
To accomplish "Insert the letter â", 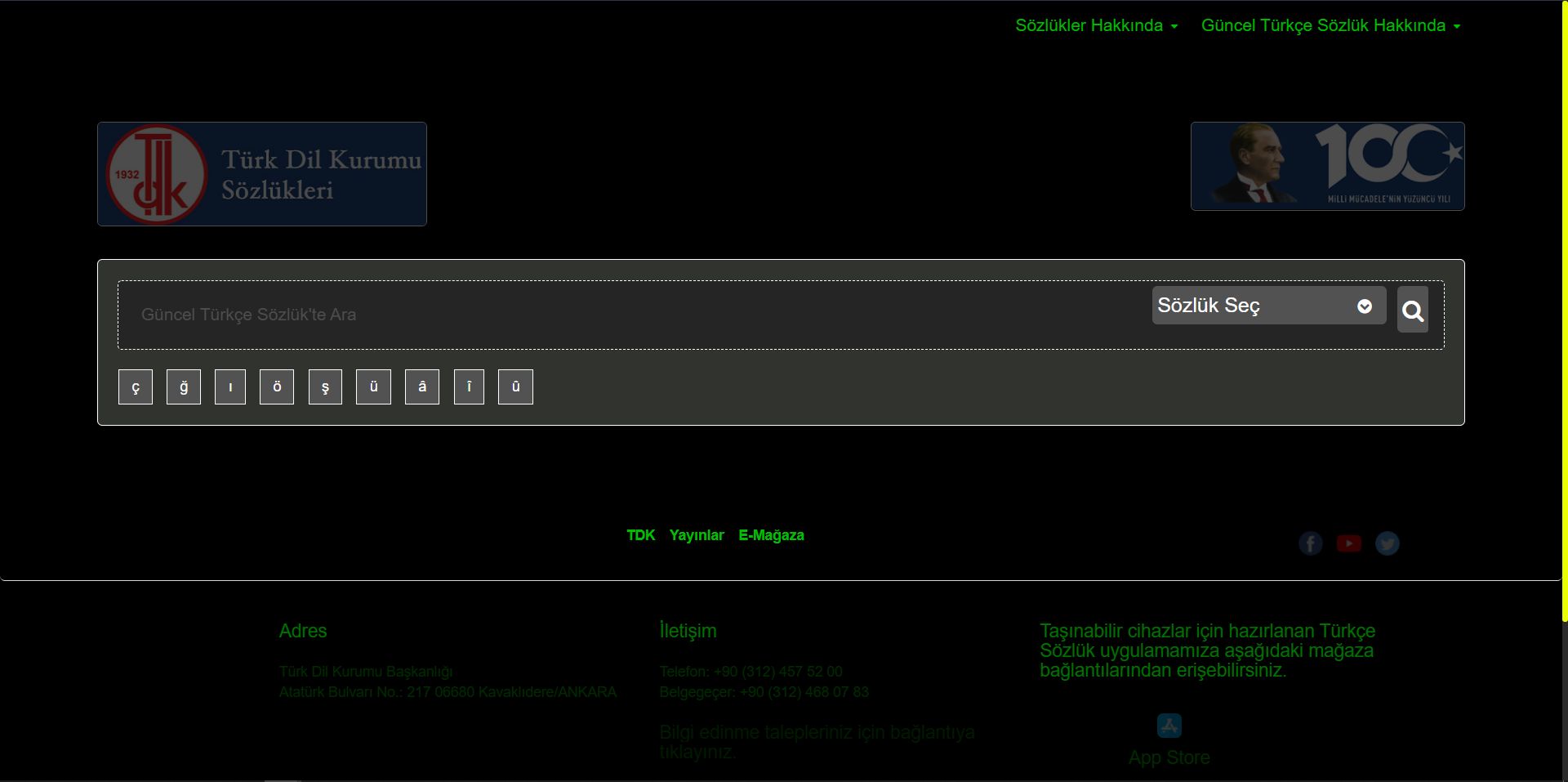I will click(422, 387).
